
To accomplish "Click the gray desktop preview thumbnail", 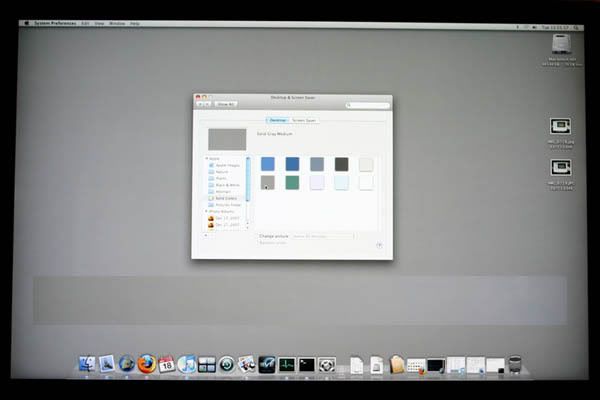I will point(227,139).
